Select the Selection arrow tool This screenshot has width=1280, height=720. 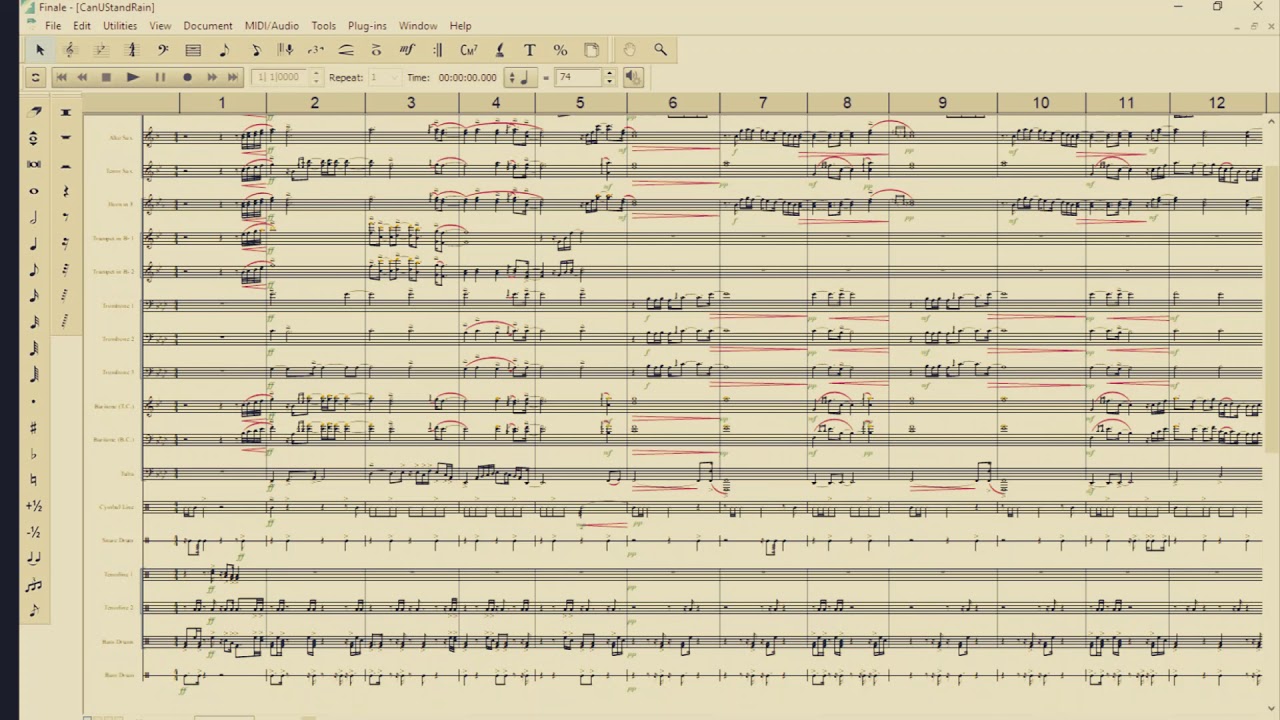click(40, 50)
